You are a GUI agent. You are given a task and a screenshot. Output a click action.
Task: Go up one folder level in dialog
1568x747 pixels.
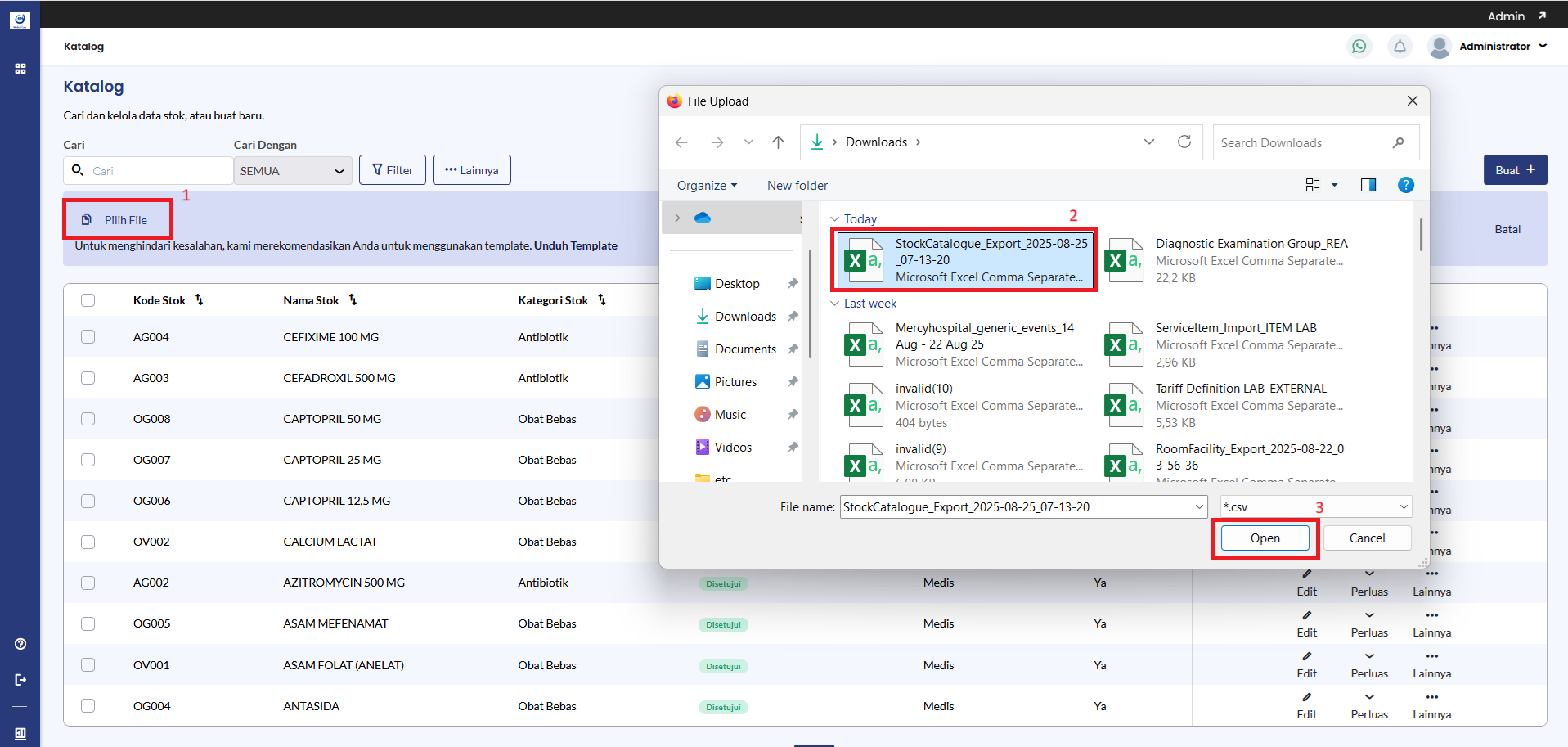tap(778, 142)
